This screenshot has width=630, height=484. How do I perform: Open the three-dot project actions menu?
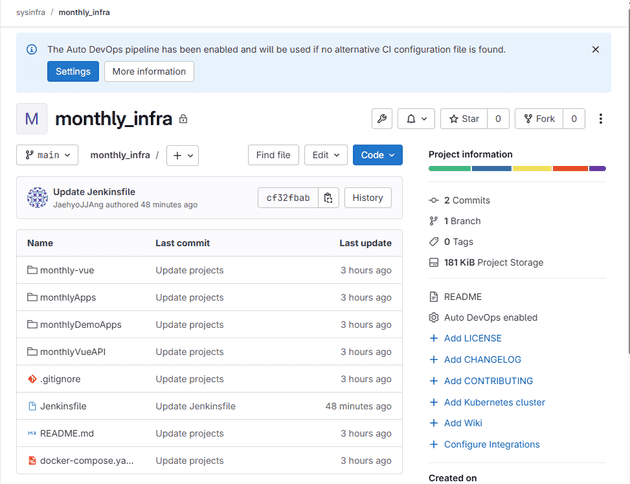[600, 119]
